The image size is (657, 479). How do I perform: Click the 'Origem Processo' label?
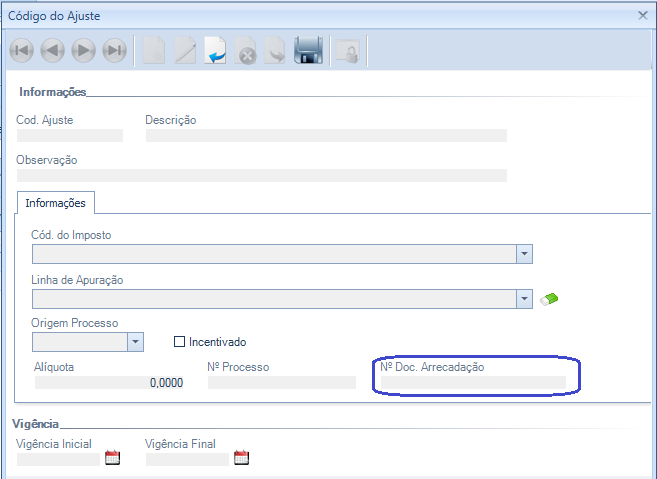(x=75, y=323)
